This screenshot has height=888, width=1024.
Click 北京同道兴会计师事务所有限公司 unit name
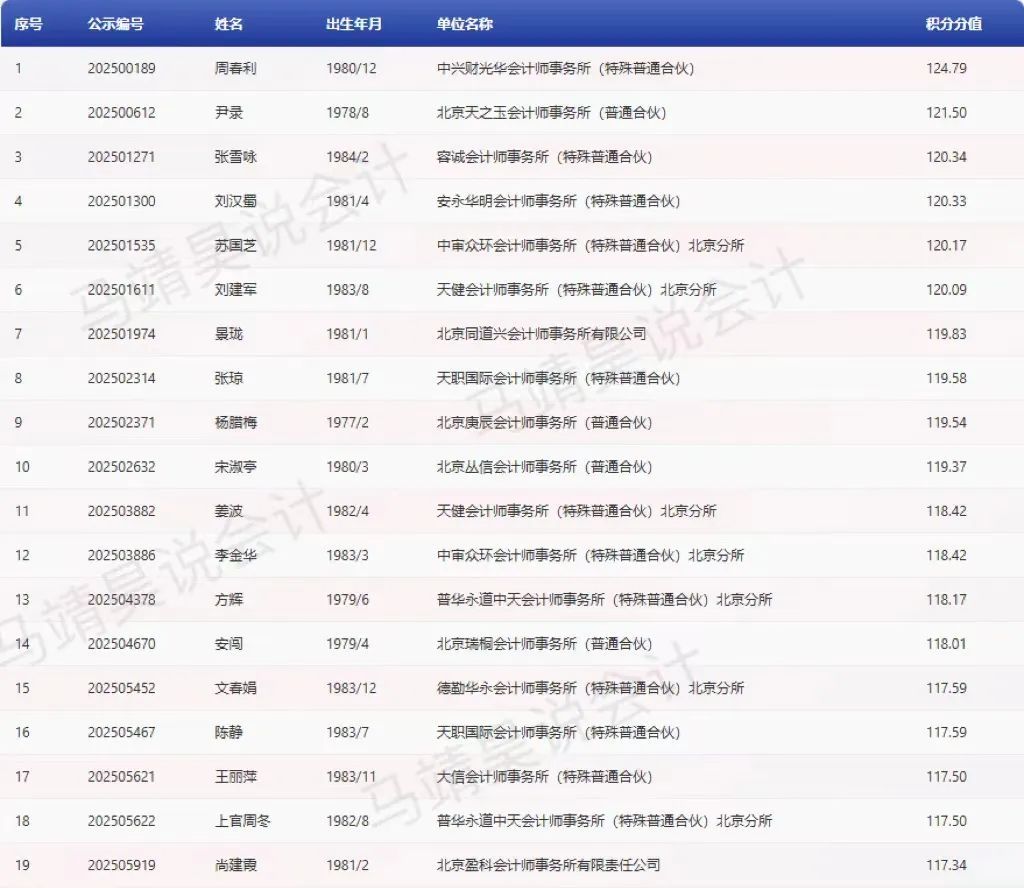point(541,334)
